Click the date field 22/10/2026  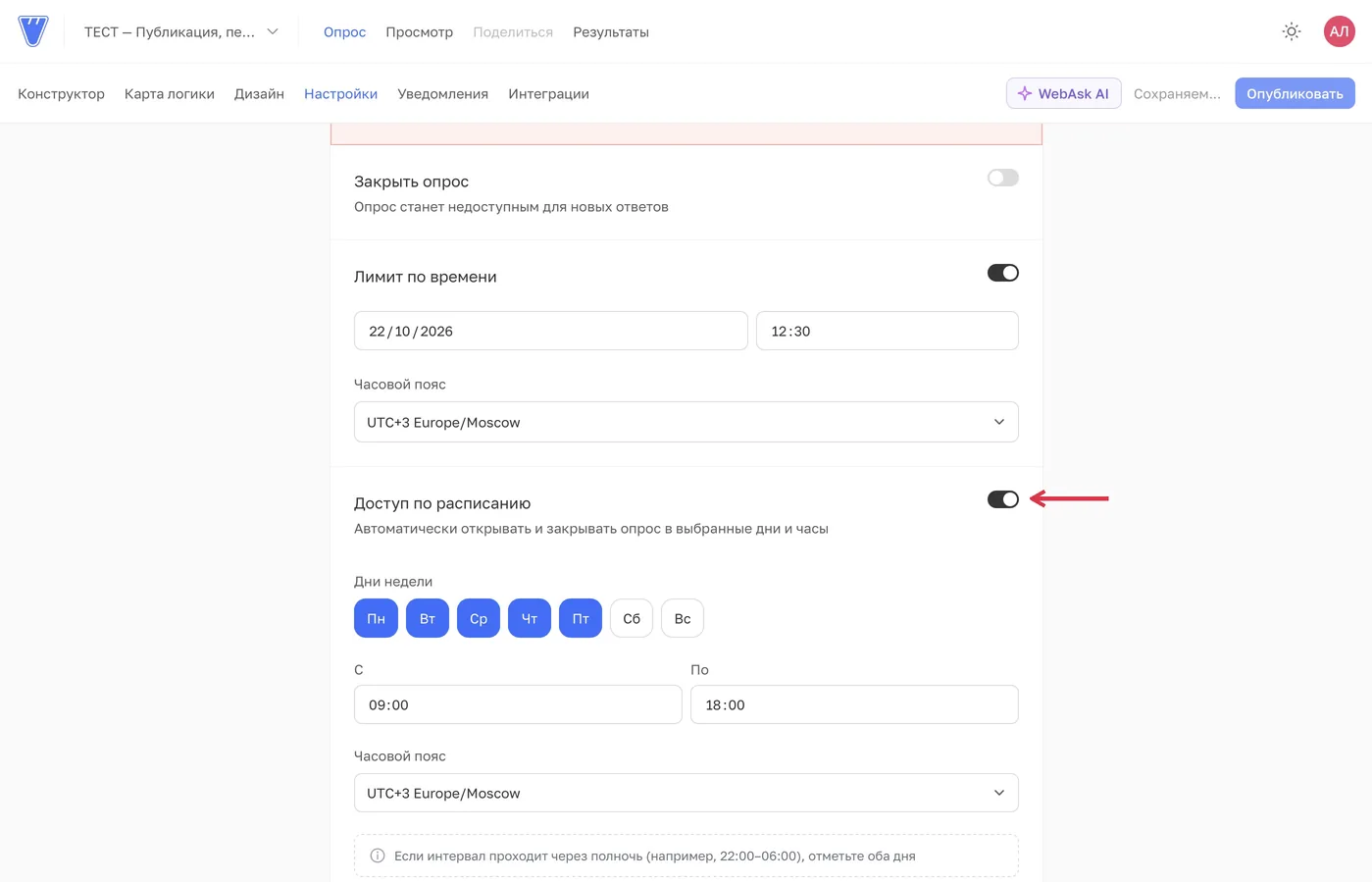tap(550, 331)
